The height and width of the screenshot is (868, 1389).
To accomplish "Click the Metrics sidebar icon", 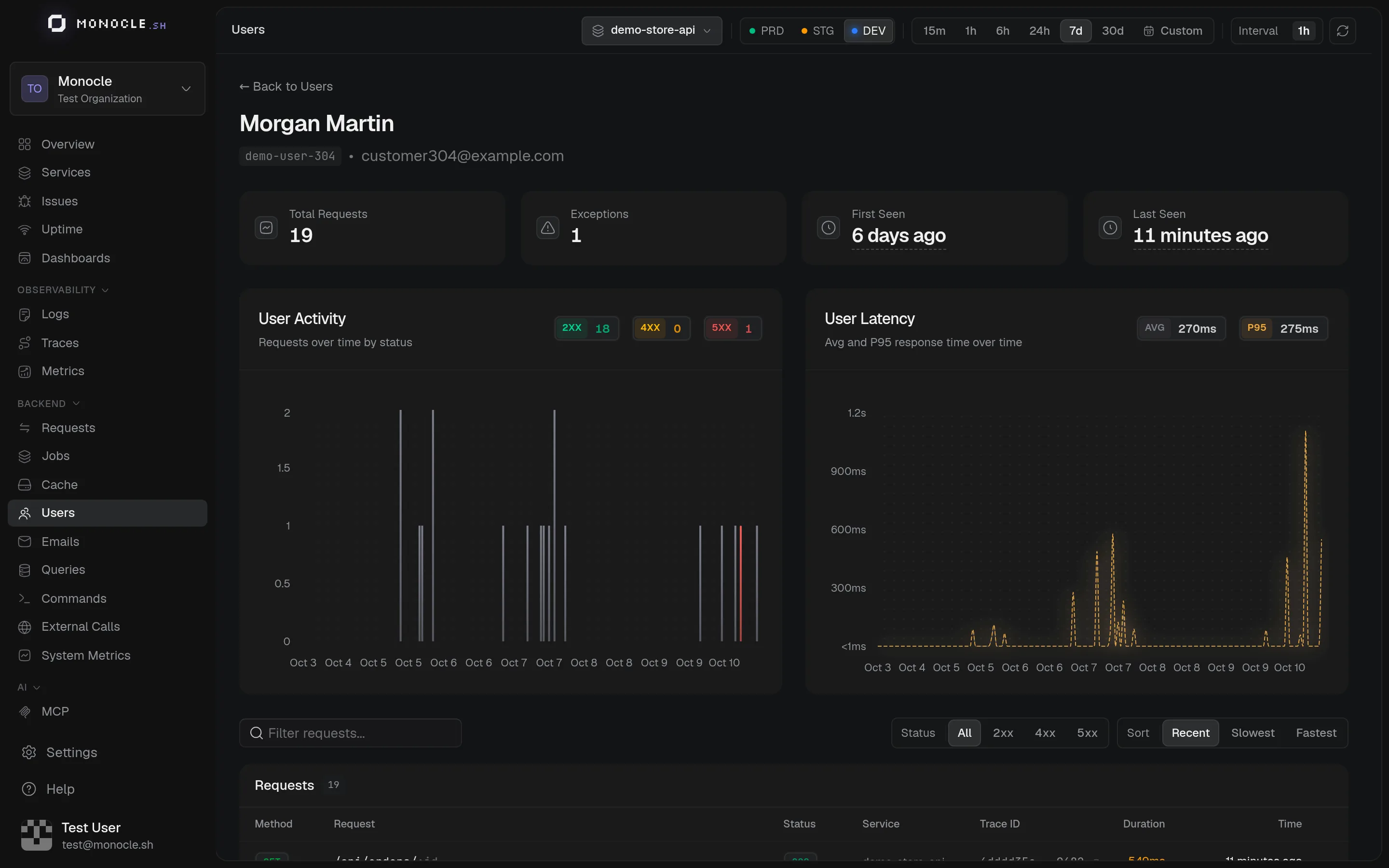I will coord(25,371).
